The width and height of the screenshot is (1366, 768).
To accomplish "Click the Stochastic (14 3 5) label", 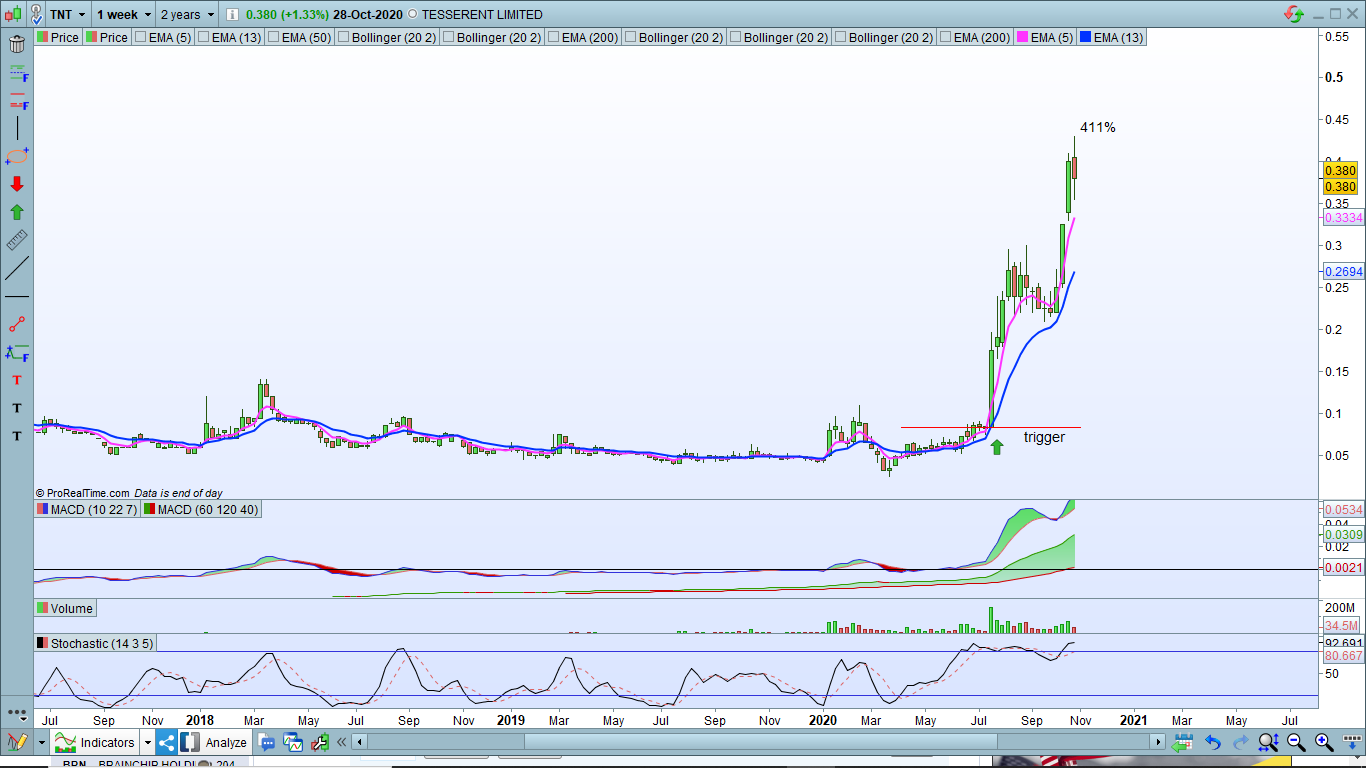I will (96, 643).
